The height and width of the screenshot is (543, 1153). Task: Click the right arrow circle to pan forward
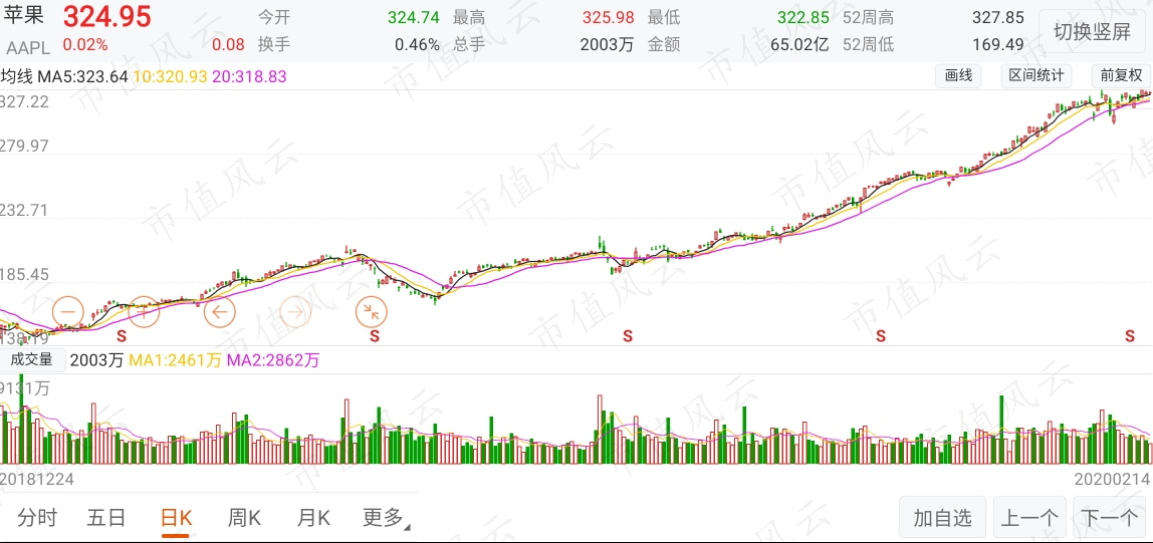click(296, 312)
